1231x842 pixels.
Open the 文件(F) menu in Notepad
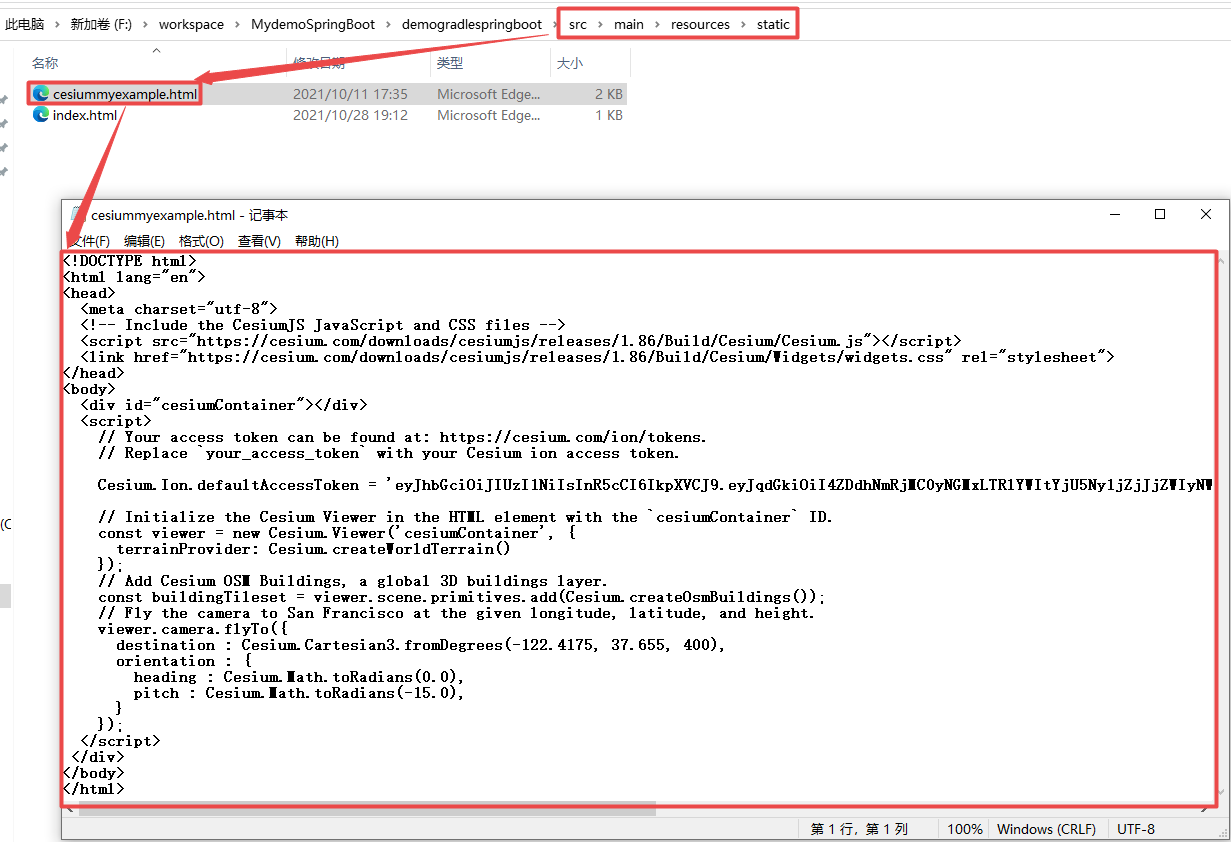pos(90,241)
